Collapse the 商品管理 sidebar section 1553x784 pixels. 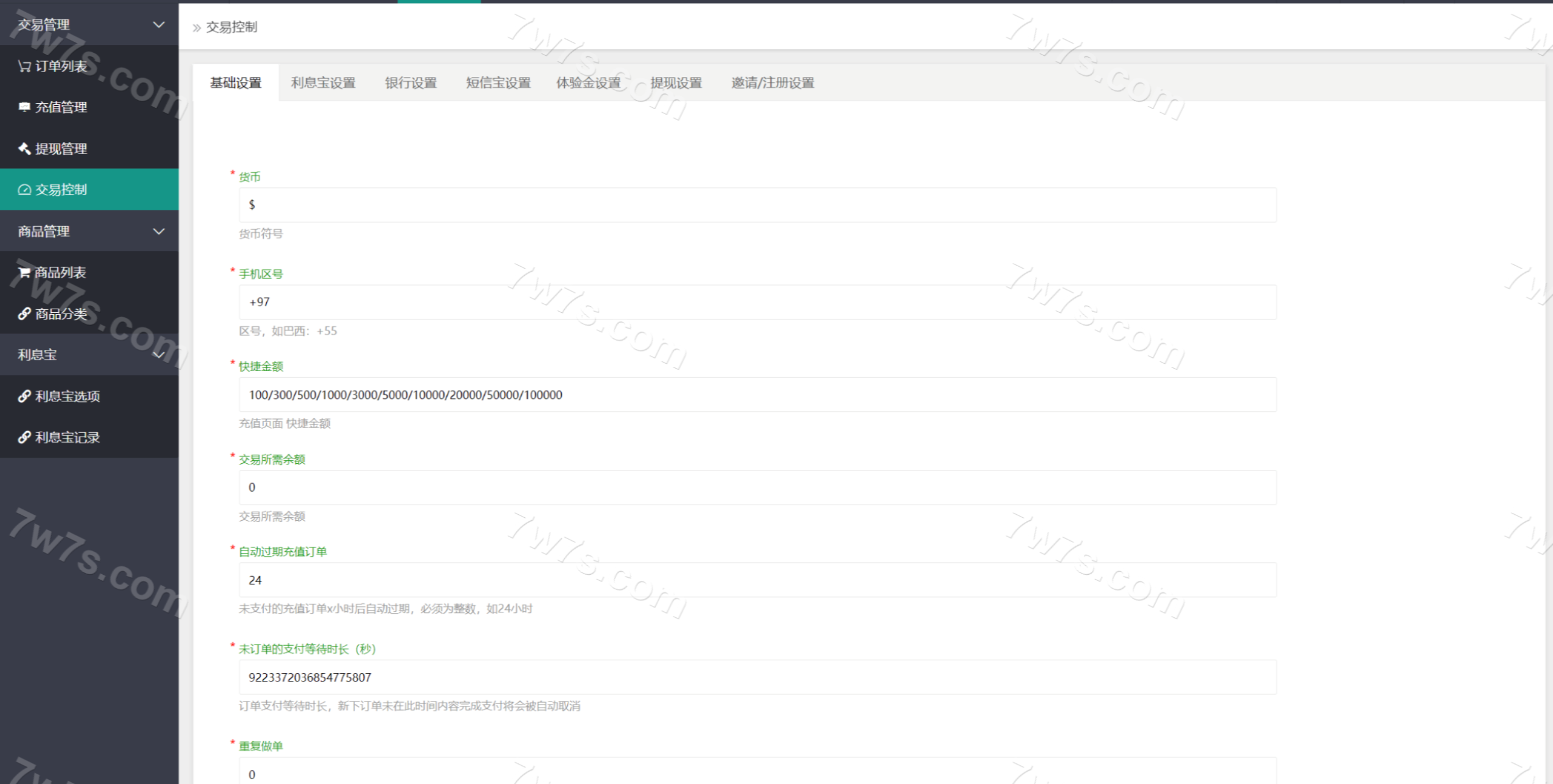pyautogui.click(x=158, y=231)
